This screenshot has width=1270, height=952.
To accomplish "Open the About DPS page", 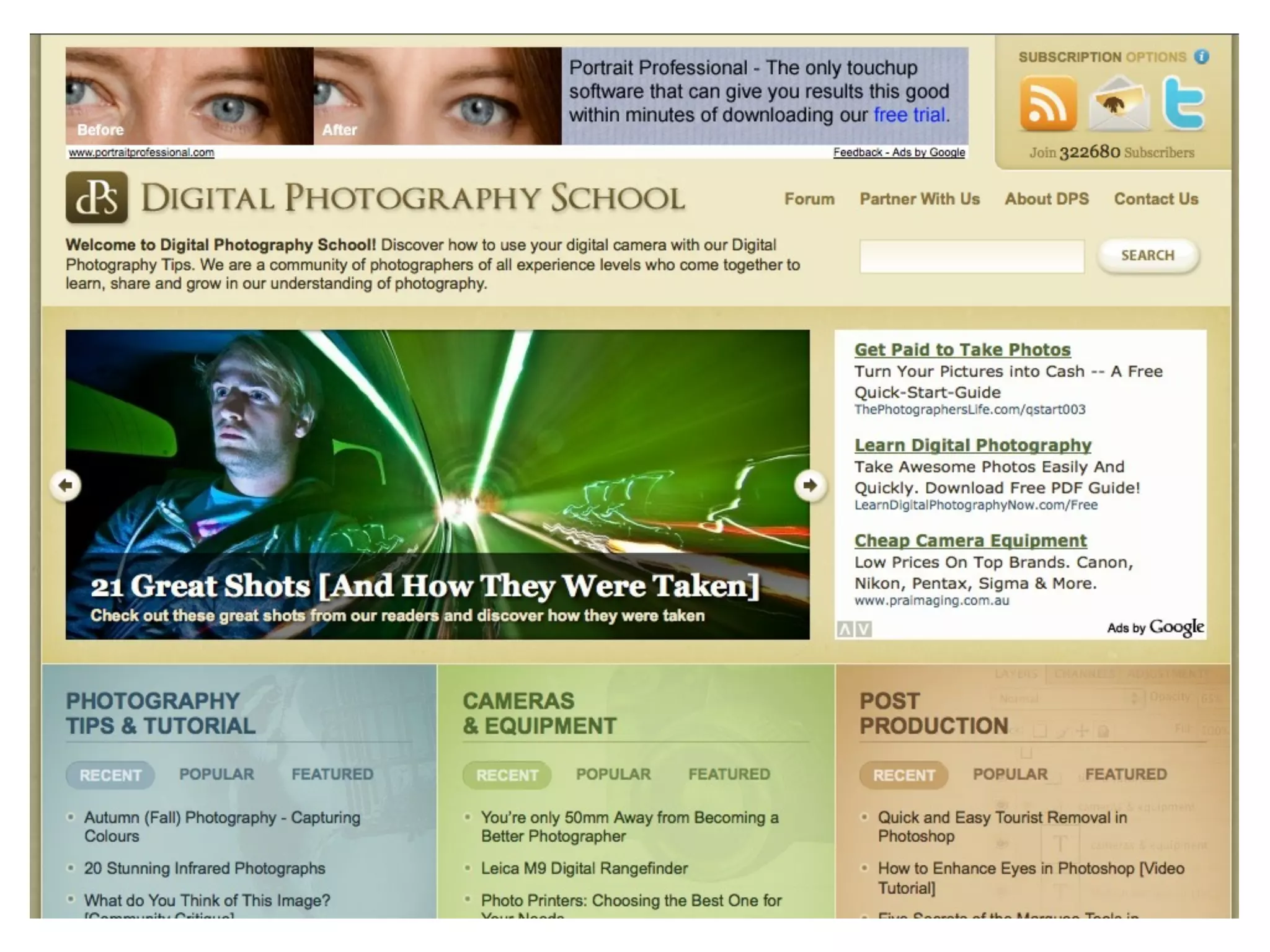I will click(1047, 199).
